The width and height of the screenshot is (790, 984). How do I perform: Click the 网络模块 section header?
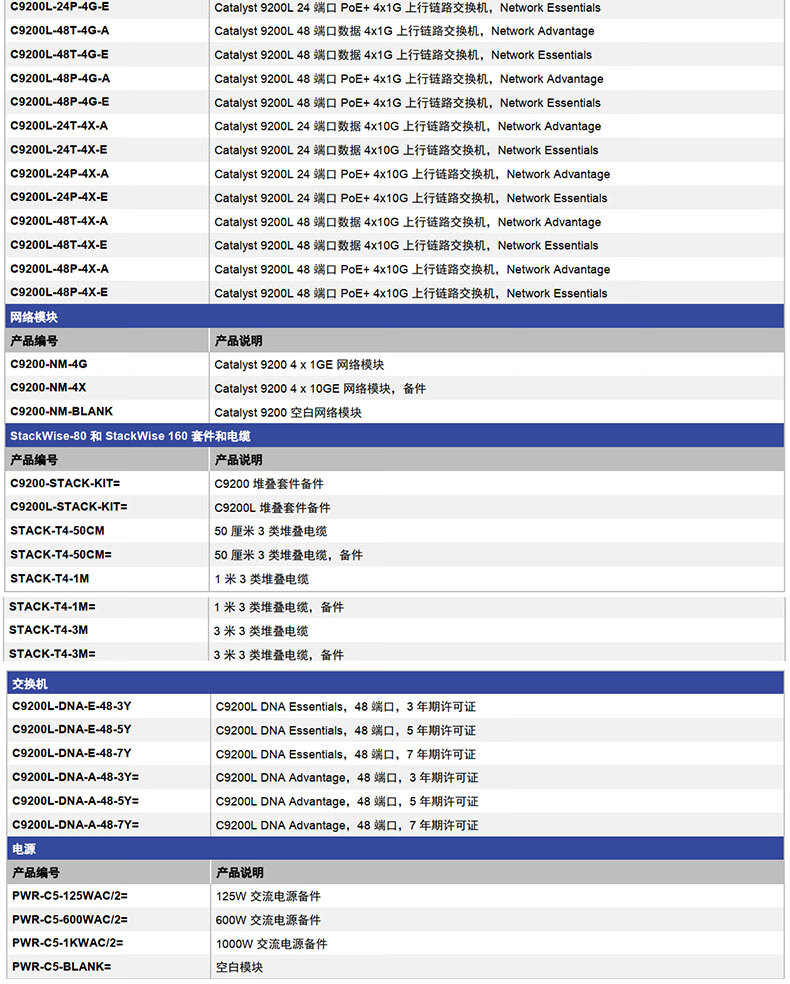tap(394, 317)
